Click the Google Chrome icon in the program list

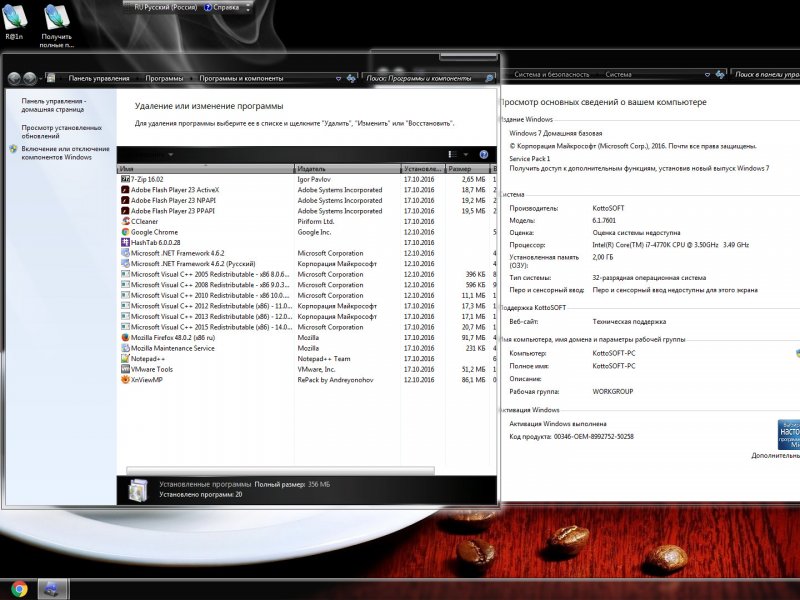tap(126, 232)
